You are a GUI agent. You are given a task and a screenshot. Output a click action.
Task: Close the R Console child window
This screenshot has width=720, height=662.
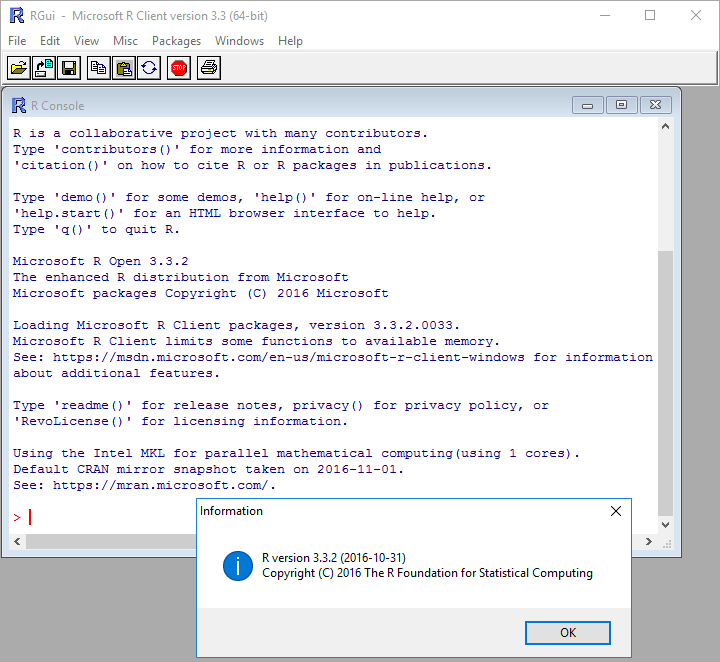point(656,105)
